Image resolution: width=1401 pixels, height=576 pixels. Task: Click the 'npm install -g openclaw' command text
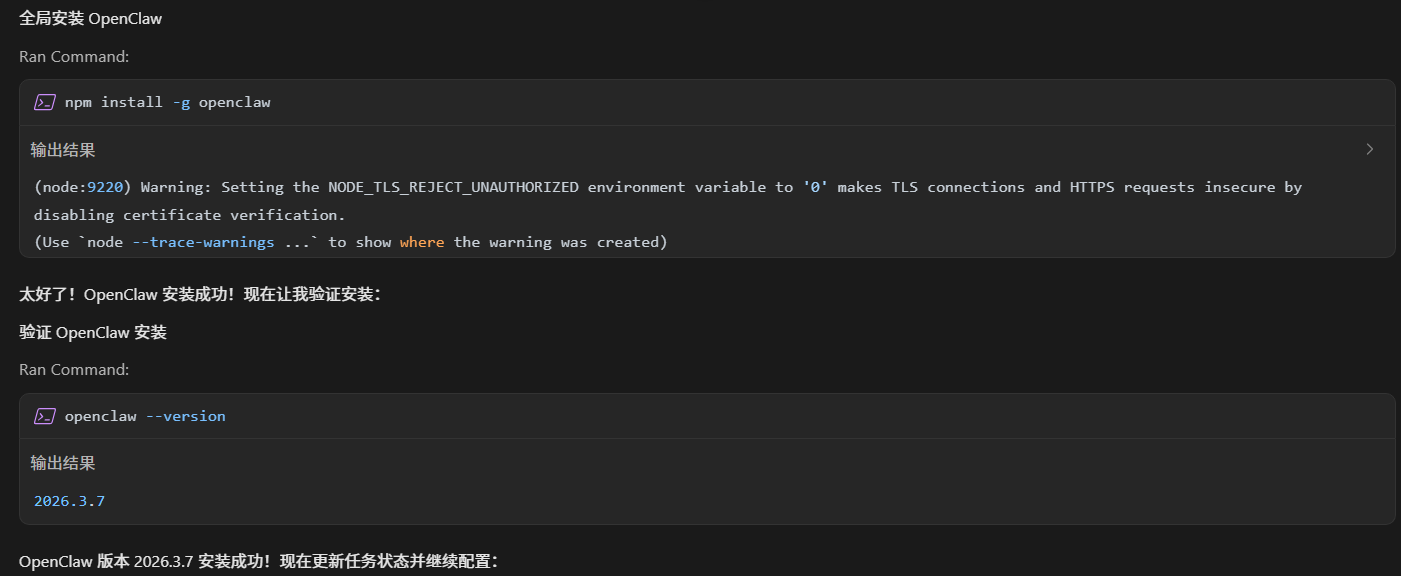click(168, 102)
